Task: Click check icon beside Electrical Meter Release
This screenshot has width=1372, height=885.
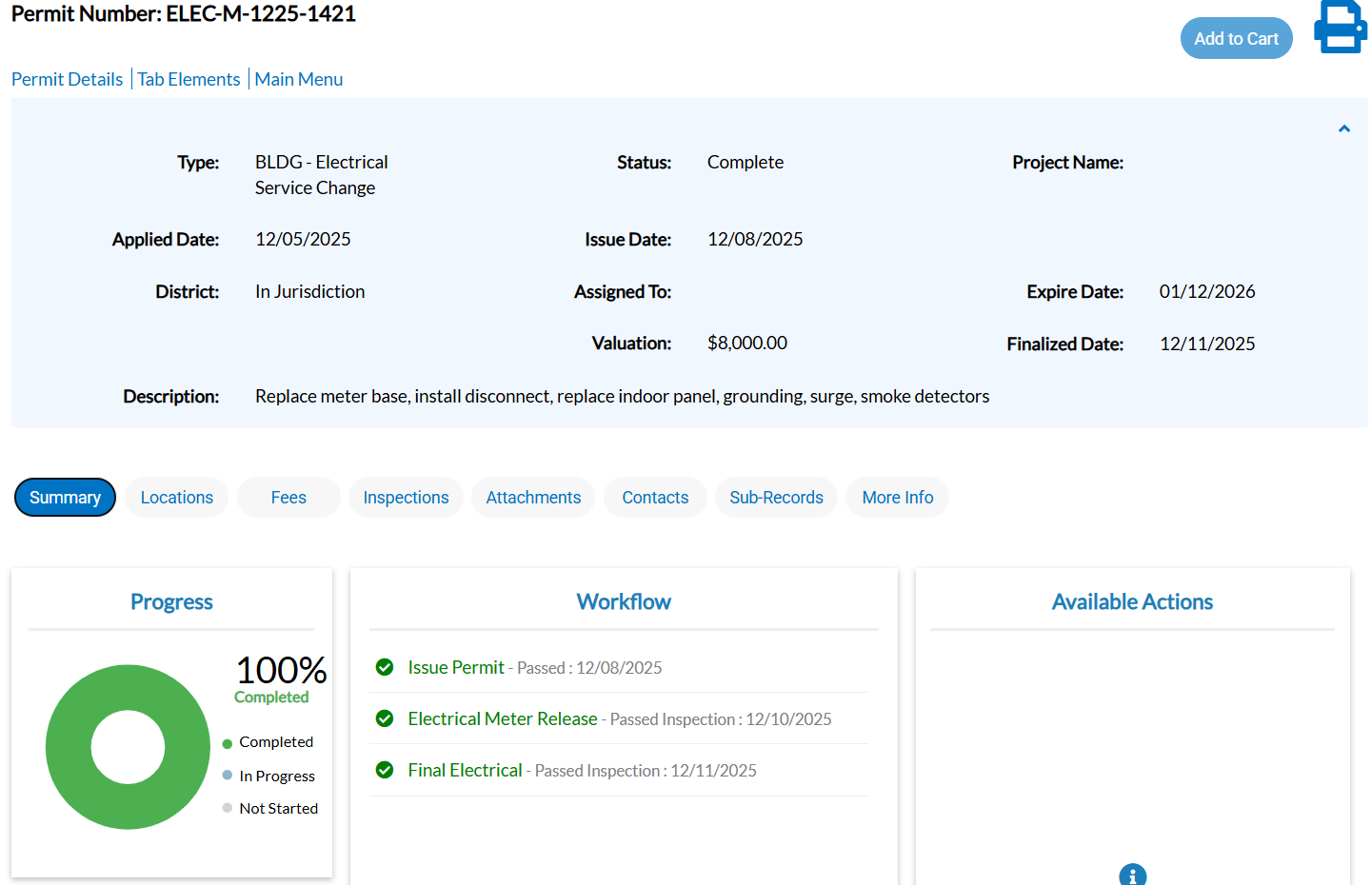Action: point(385,718)
